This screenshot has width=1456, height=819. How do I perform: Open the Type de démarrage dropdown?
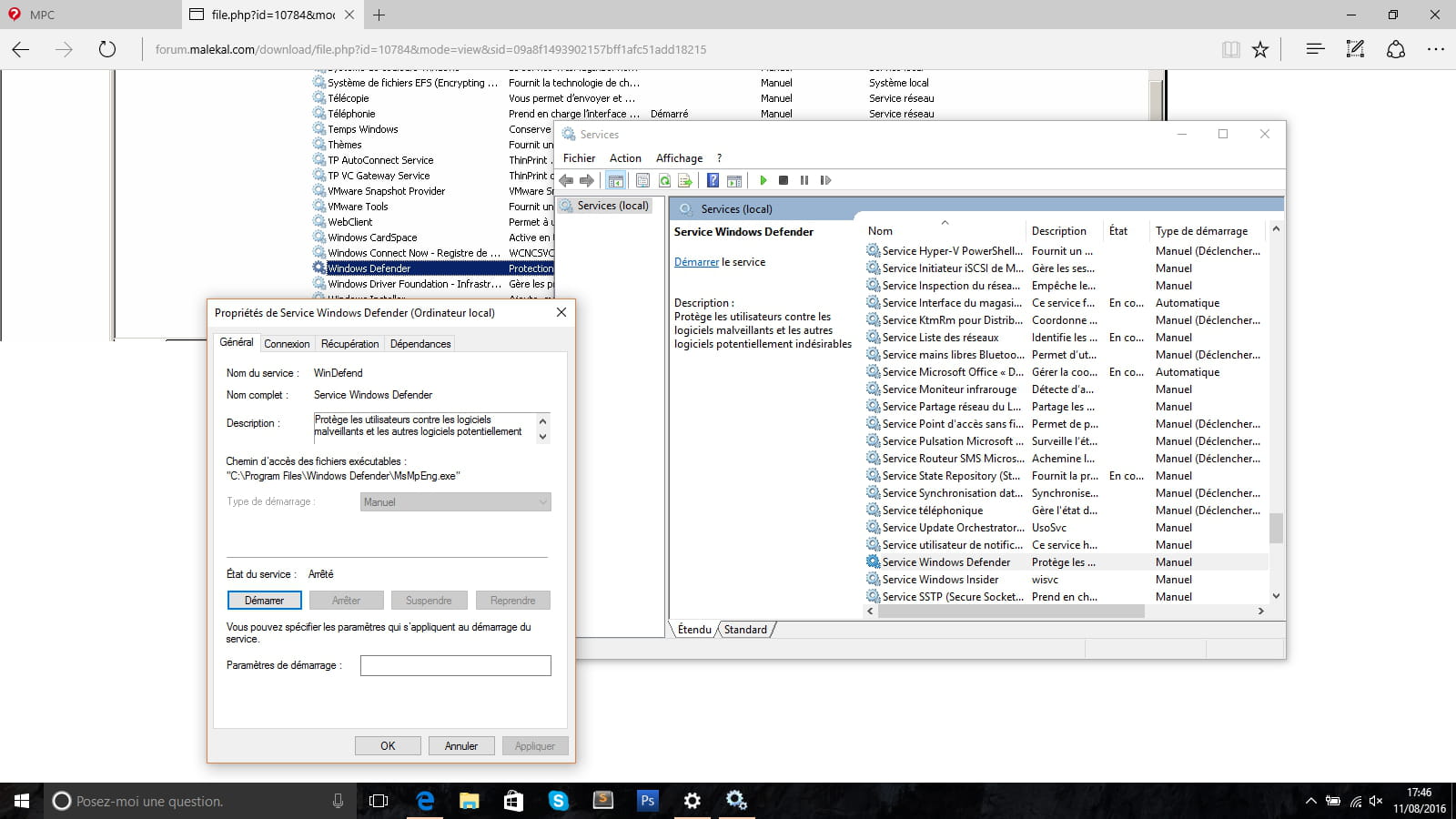[x=455, y=502]
